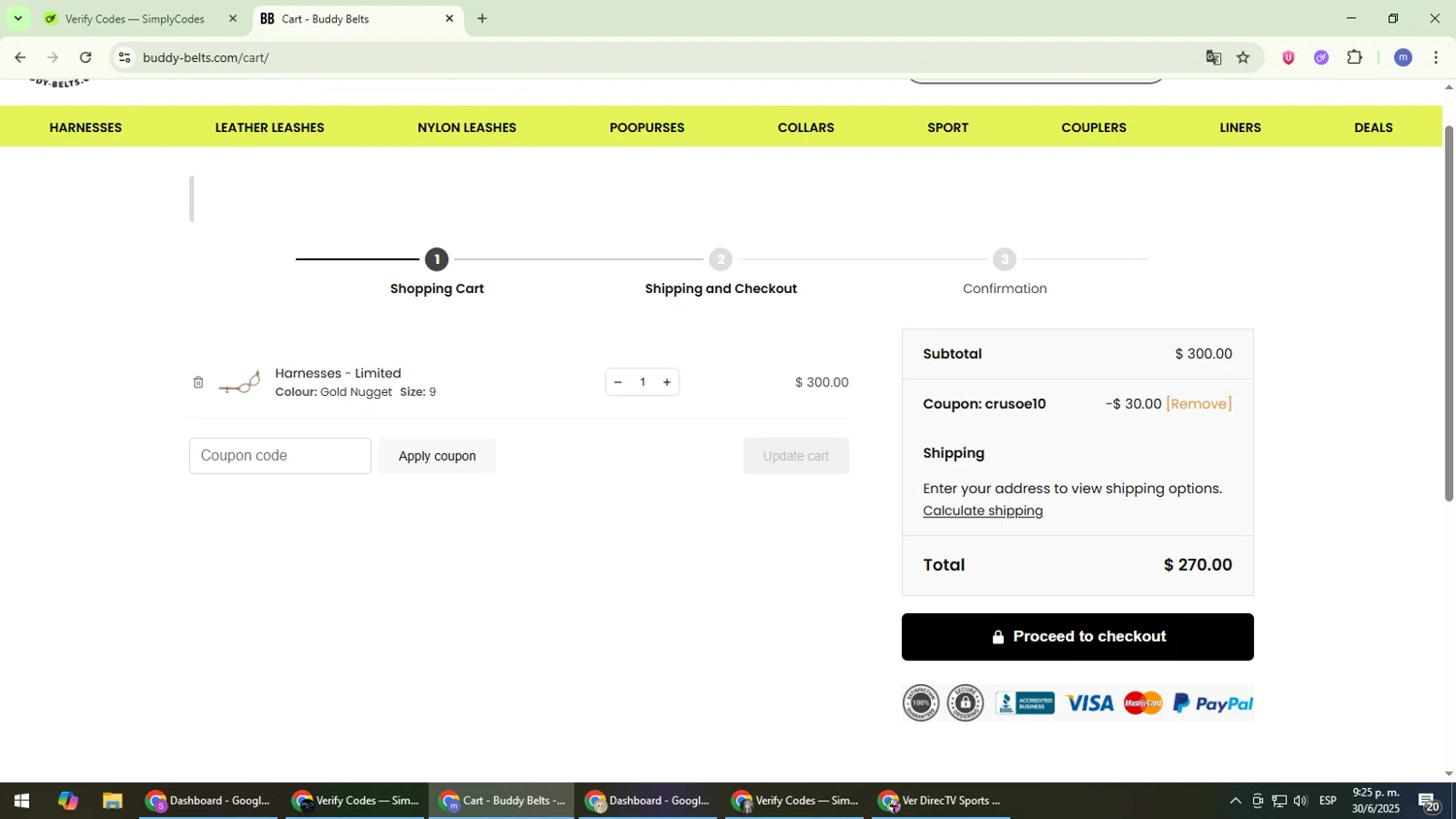This screenshot has width=1456, height=819.
Task: Click the PayPal payment logo
Action: click(x=1213, y=704)
